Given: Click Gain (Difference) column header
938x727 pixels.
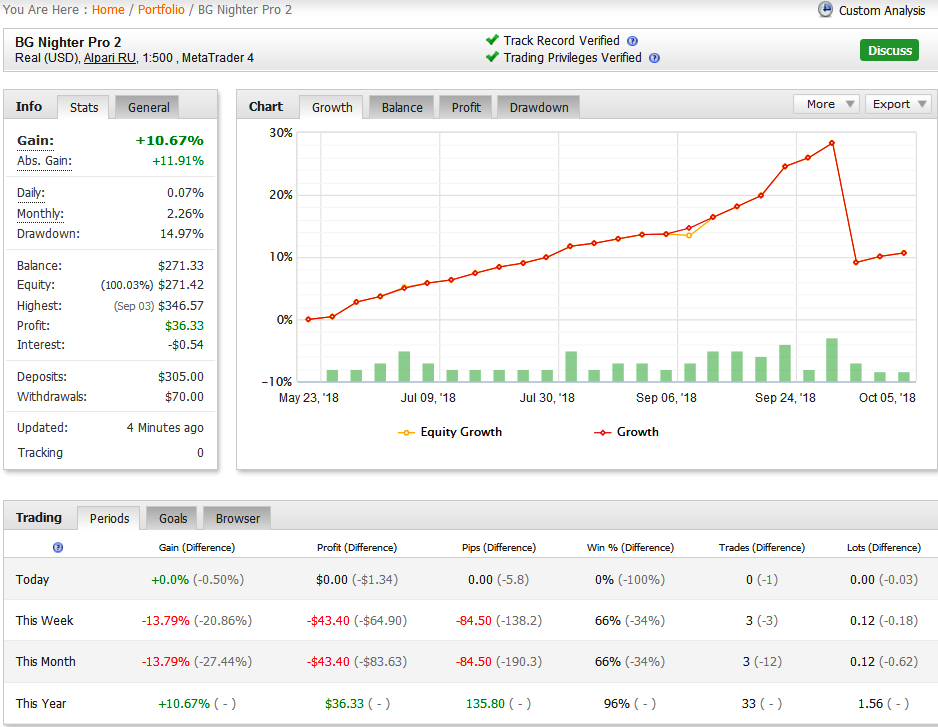Looking at the screenshot, I should pyautogui.click(x=197, y=547).
